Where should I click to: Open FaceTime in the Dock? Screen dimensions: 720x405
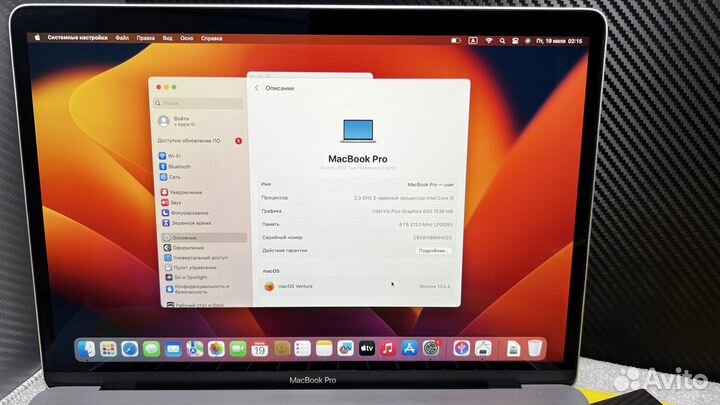click(x=238, y=349)
